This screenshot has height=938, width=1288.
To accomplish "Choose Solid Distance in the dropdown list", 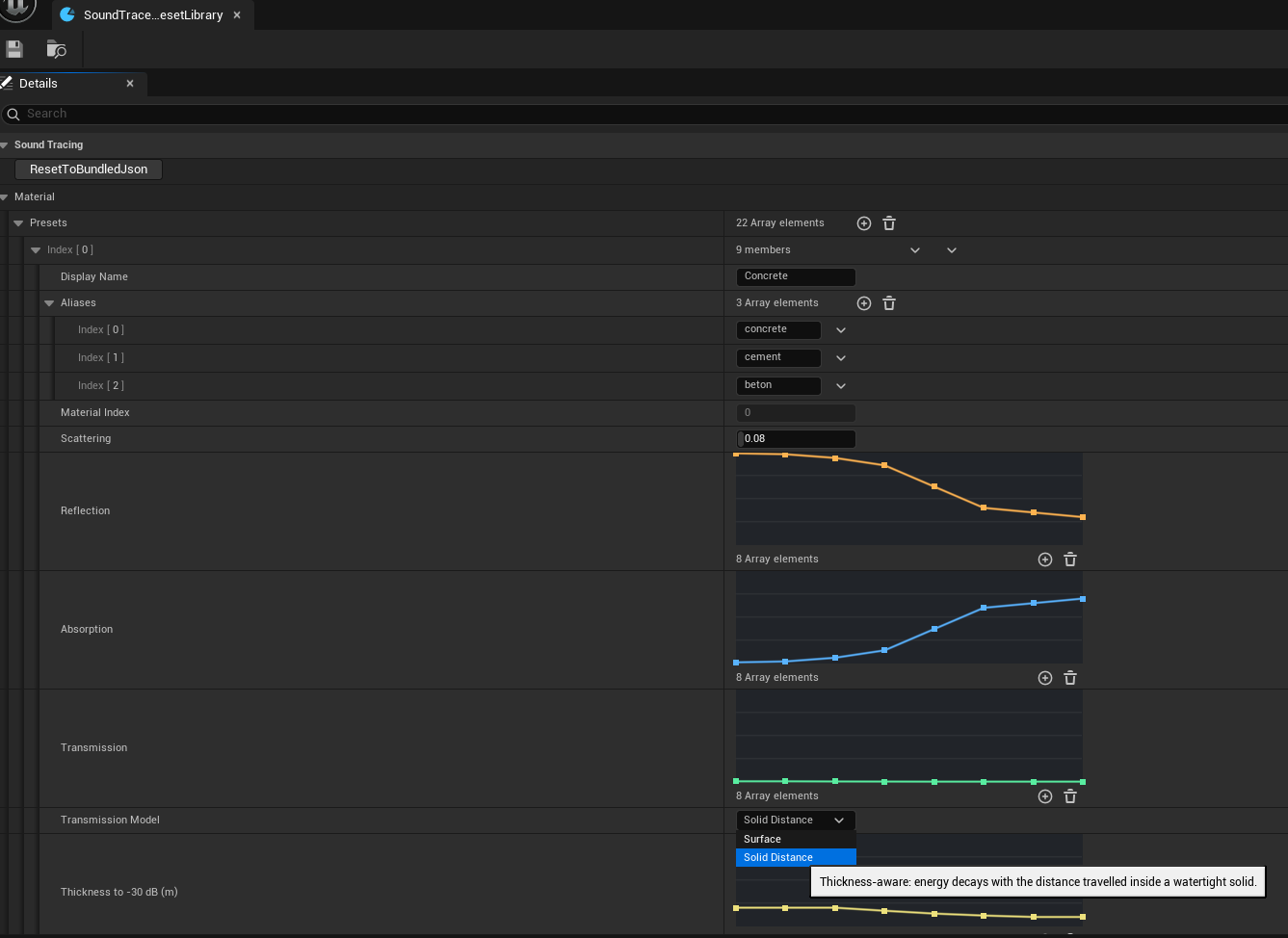I will click(796, 858).
